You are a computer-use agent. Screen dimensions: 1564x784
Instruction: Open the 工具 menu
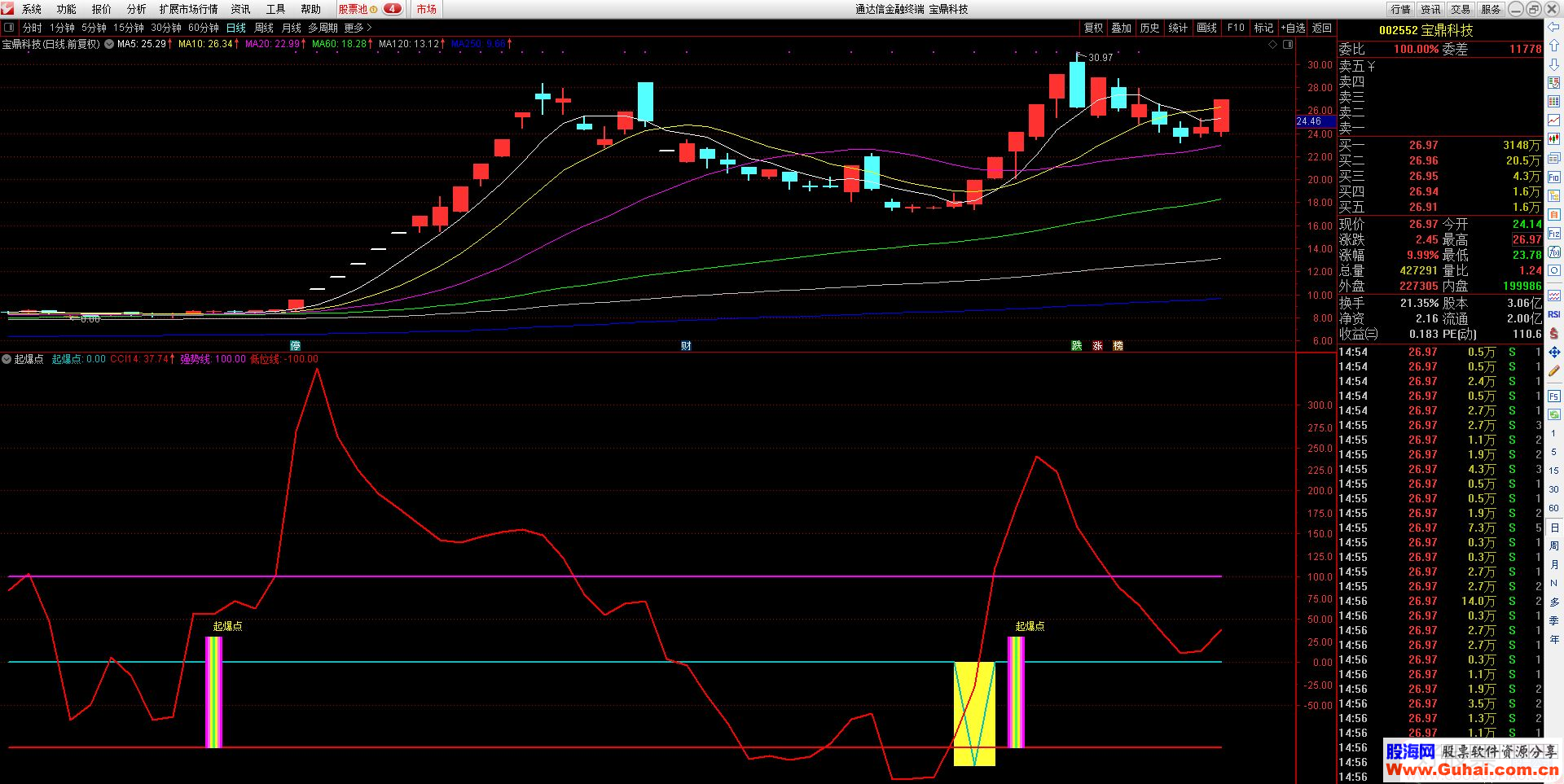(x=276, y=9)
